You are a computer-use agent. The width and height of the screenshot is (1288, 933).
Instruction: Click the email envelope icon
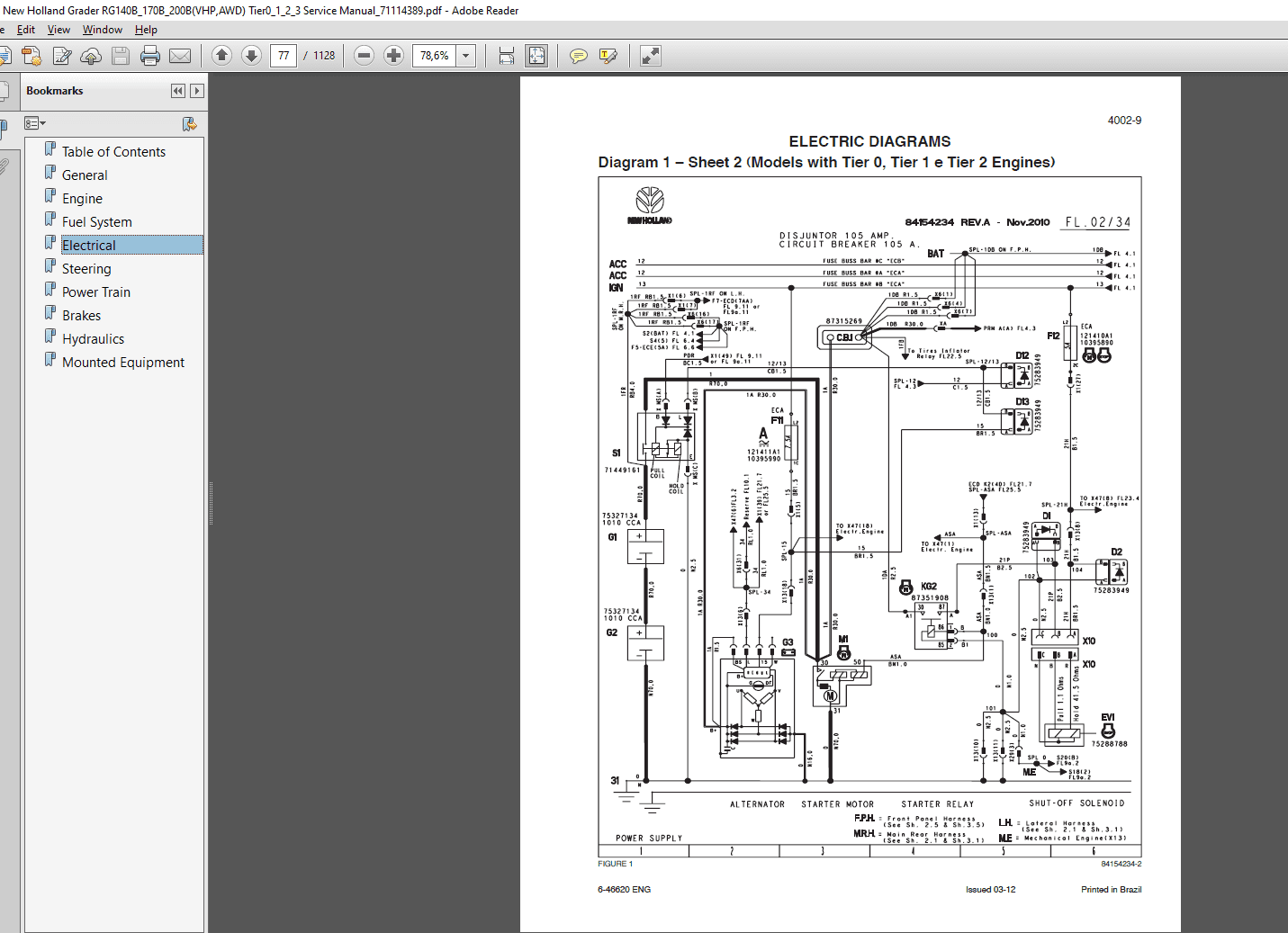click(x=180, y=57)
